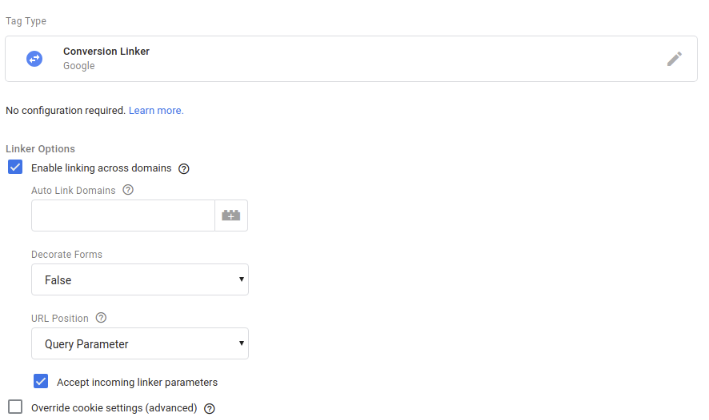
Task: Open the Decorate Forms dropdown
Action: click(140, 280)
